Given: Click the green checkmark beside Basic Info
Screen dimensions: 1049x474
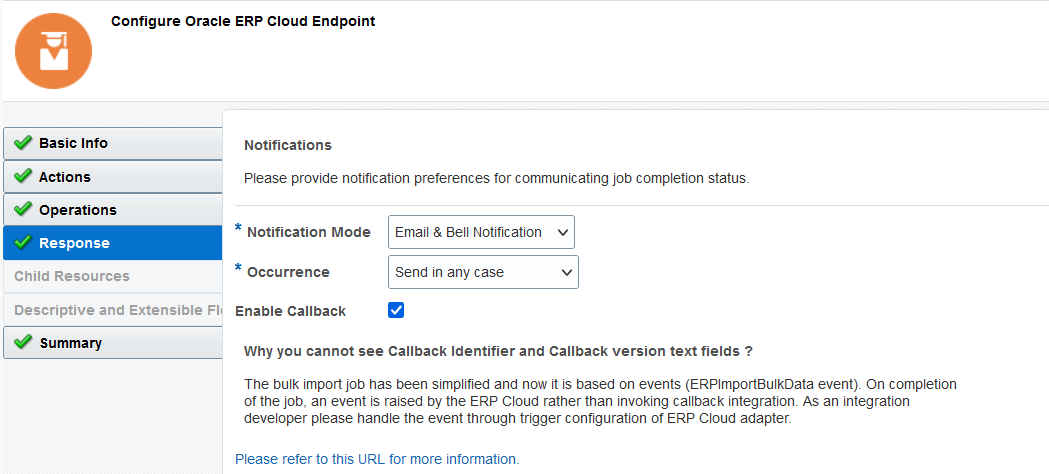Looking at the screenshot, I should (24, 143).
